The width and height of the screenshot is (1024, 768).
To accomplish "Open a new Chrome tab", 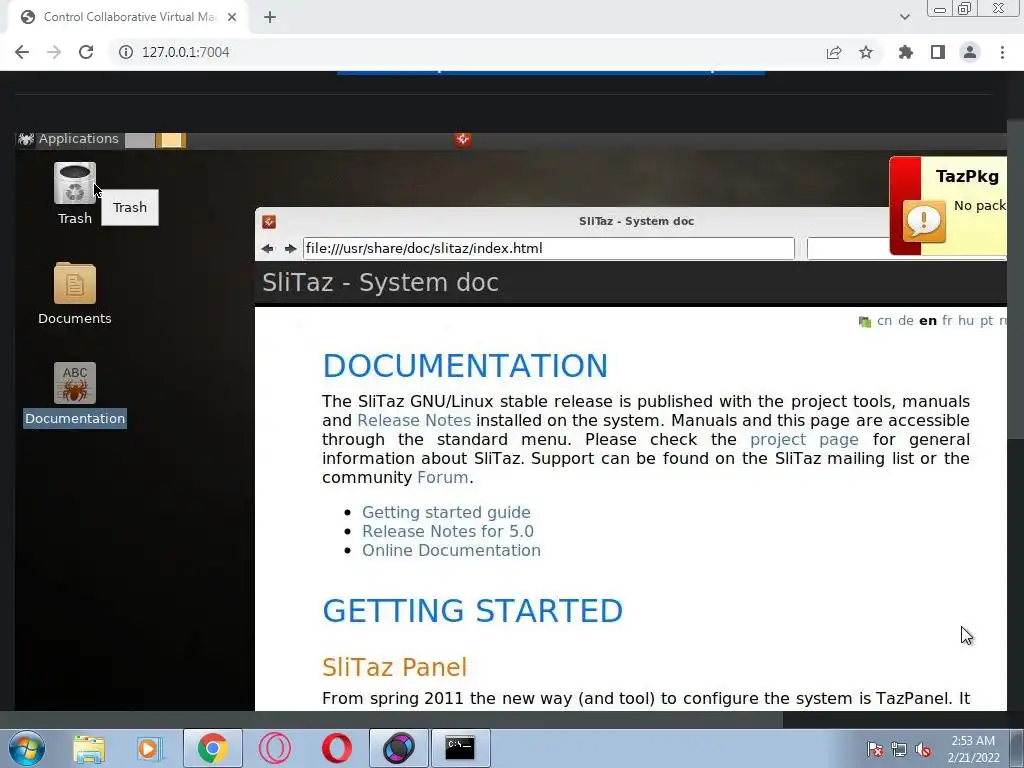I will [270, 17].
